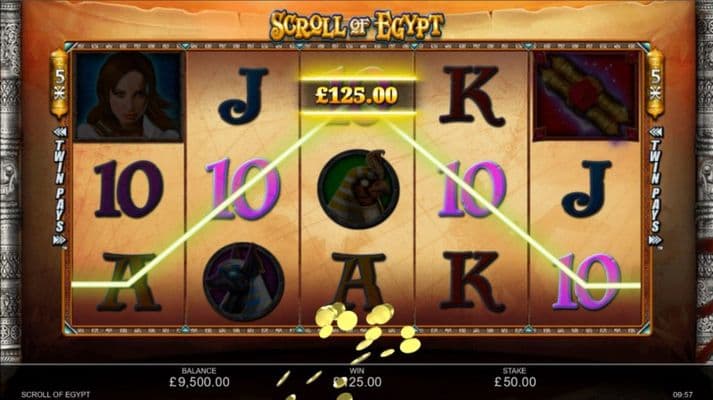Click the dark purple 10 on the first reel
Image resolution: width=713 pixels, height=400 pixels.
coord(129,189)
